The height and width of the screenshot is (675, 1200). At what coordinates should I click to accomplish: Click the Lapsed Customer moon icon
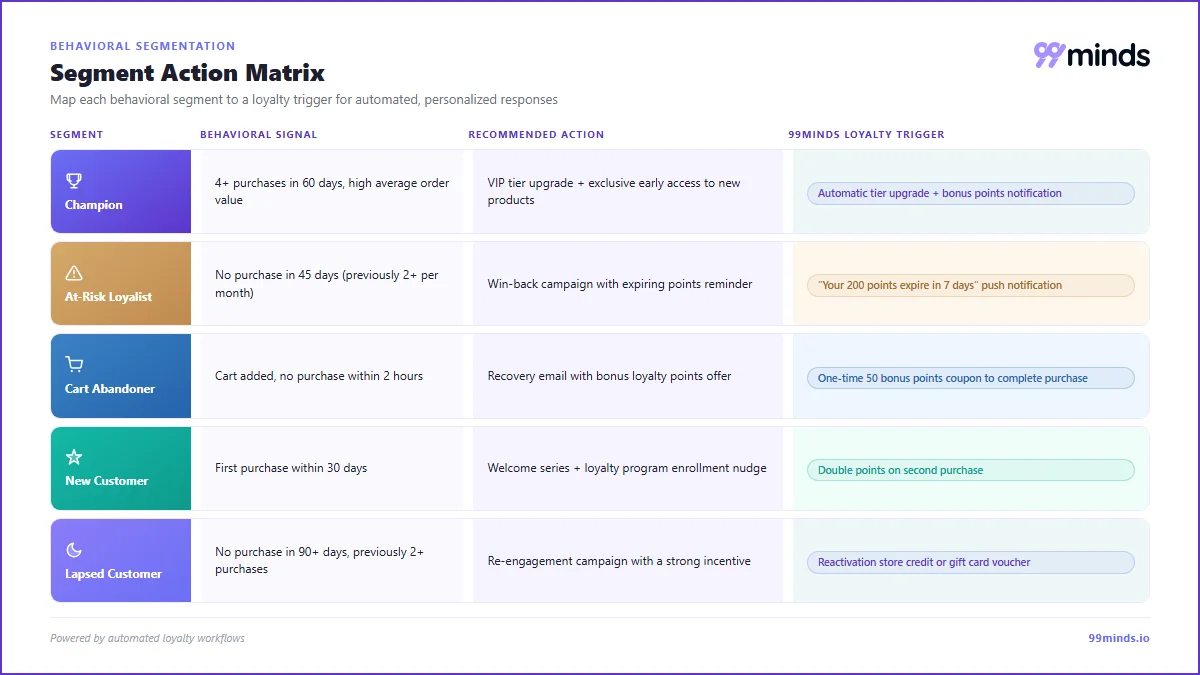(73, 550)
